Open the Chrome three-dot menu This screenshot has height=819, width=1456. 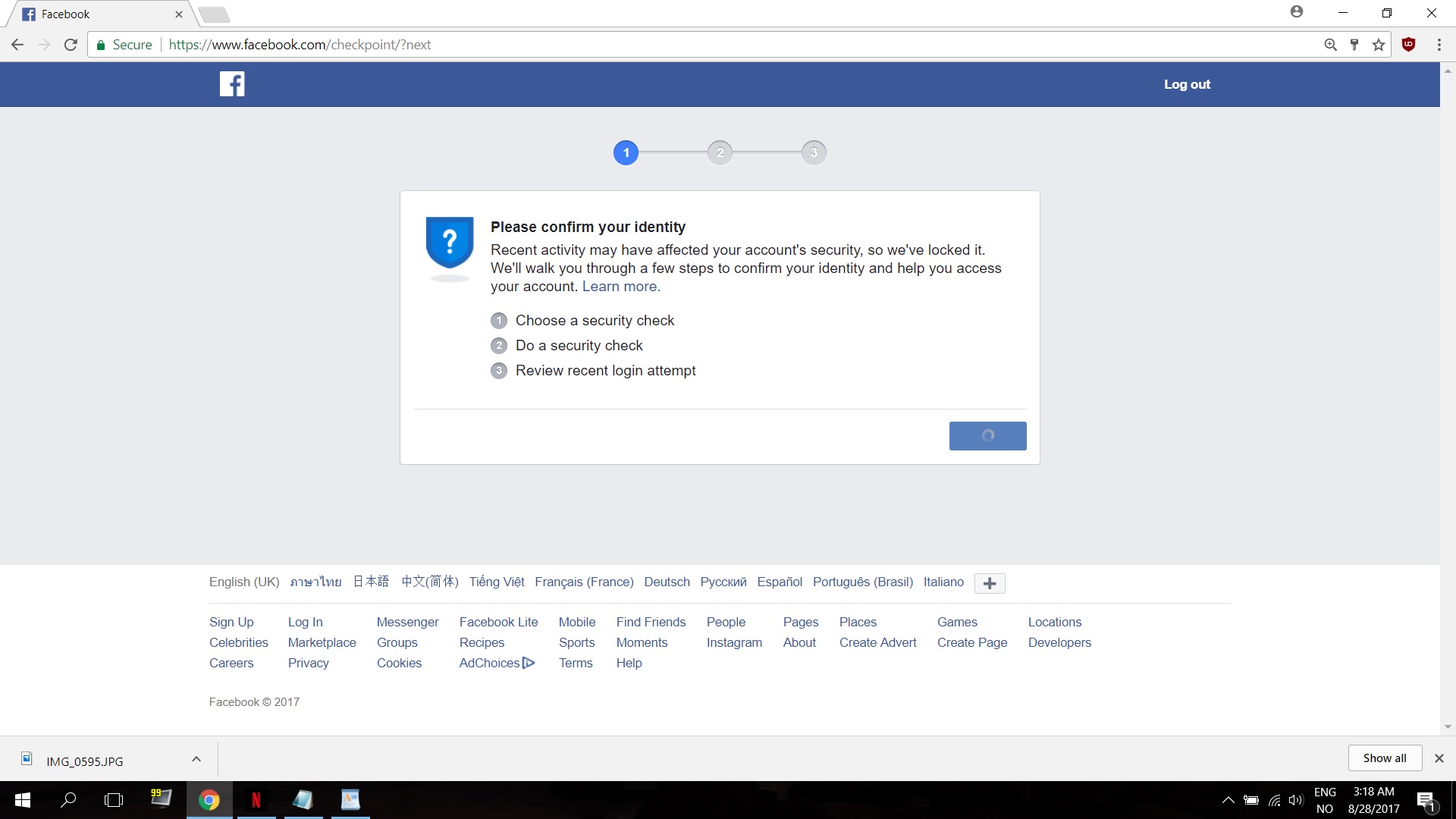[1439, 45]
